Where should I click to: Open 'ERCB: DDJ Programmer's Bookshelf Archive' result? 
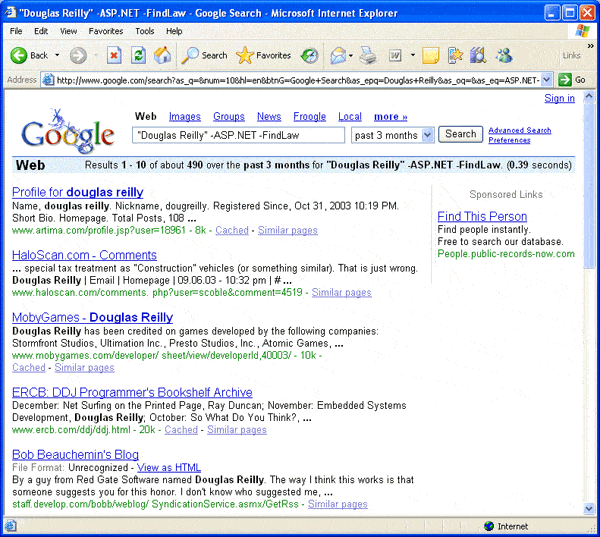[x=132, y=392]
